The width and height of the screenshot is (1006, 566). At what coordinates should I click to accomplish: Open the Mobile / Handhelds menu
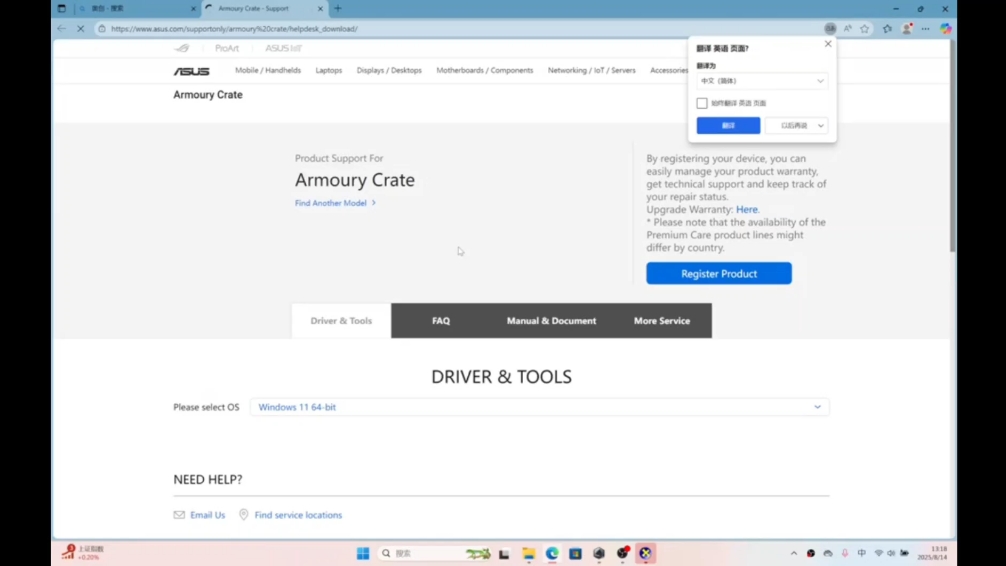pyautogui.click(x=268, y=71)
